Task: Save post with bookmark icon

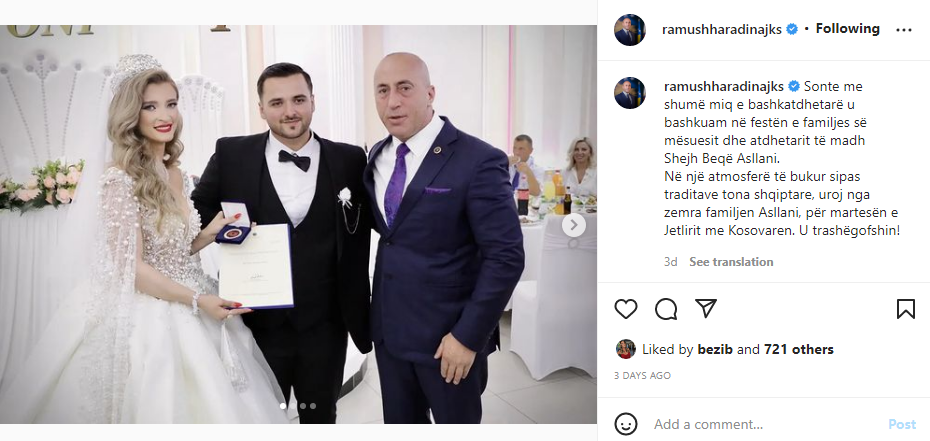Action: click(906, 309)
